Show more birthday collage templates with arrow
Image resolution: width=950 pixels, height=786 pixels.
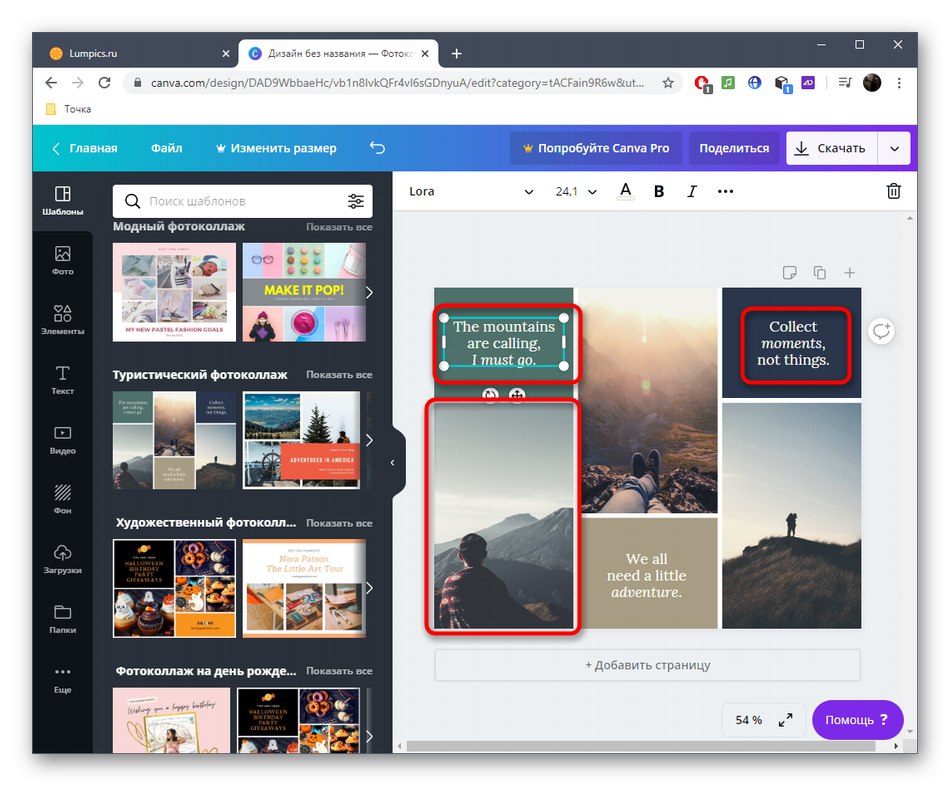point(369,736)
